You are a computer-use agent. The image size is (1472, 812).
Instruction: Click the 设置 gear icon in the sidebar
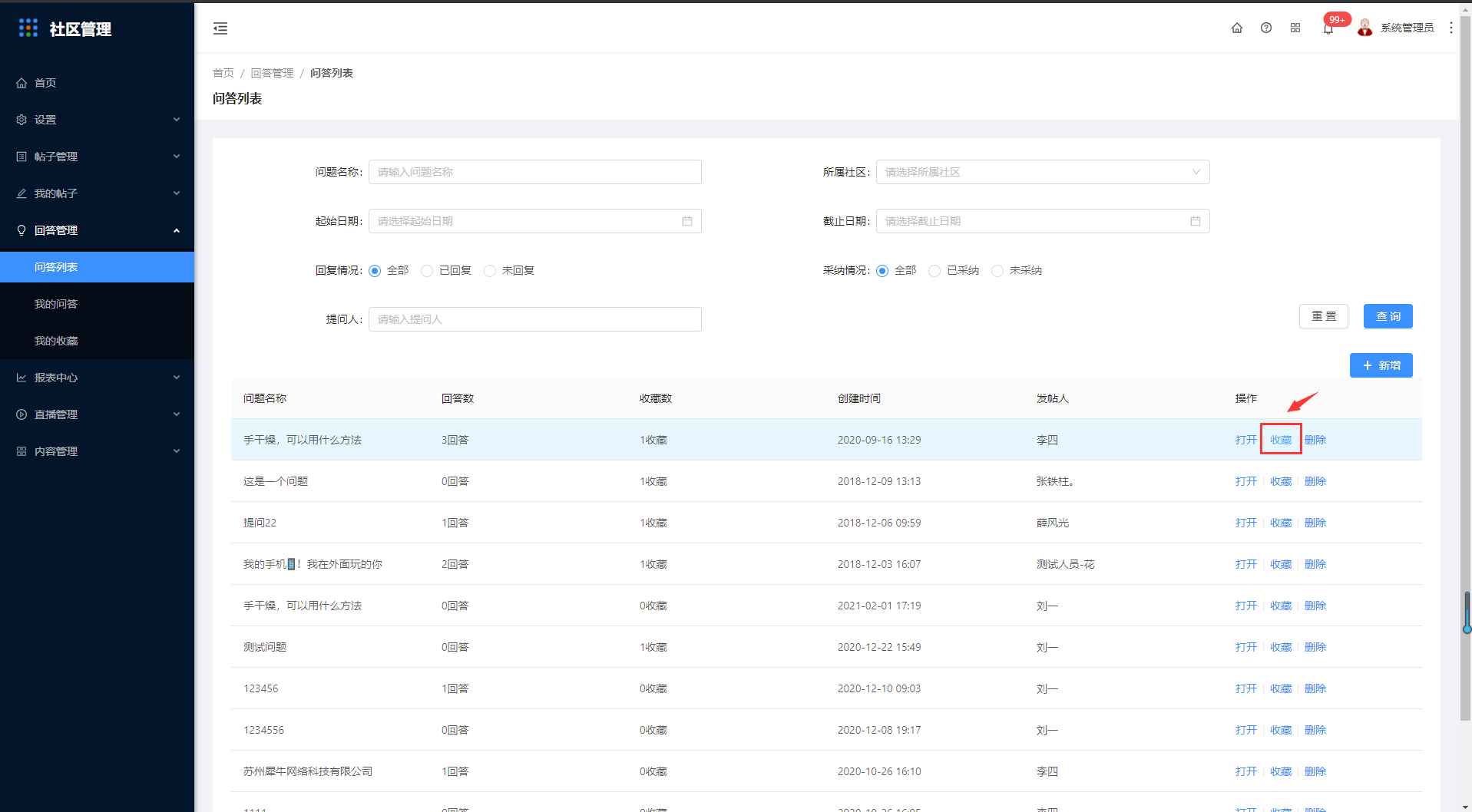click(x=22, y=120)
